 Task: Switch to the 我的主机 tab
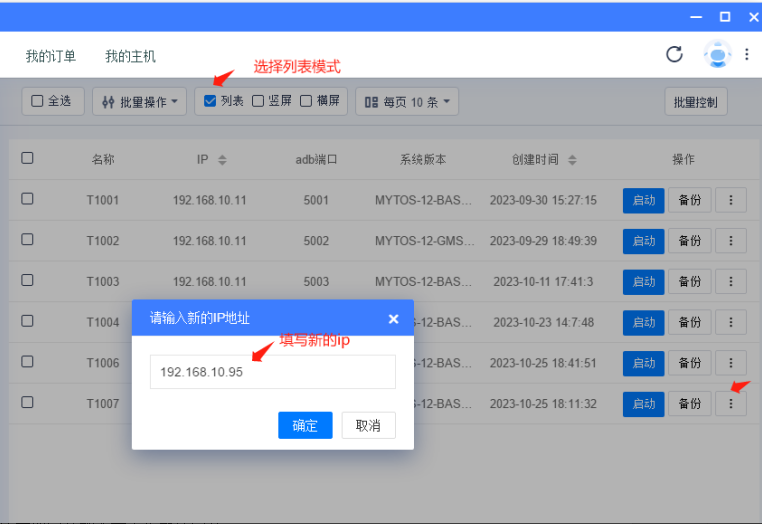pyautogui.click(x=130, y=56)
